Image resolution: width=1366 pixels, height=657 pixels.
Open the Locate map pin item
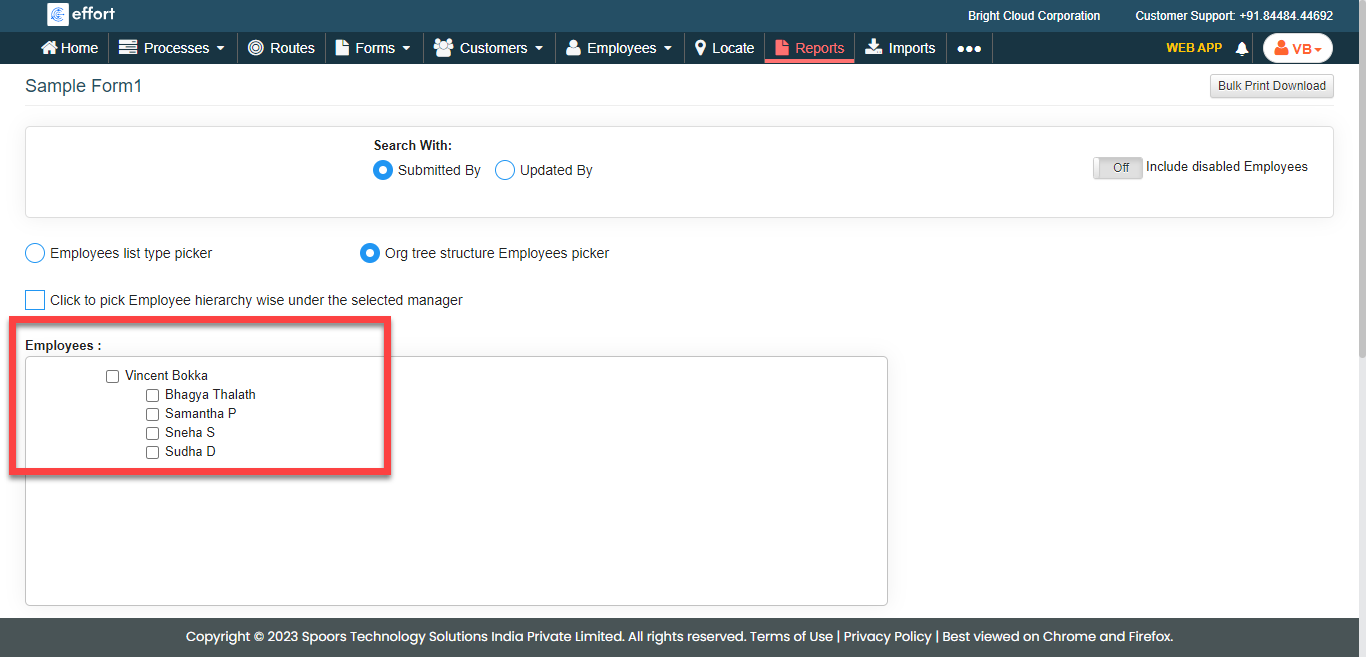point(701,48)
